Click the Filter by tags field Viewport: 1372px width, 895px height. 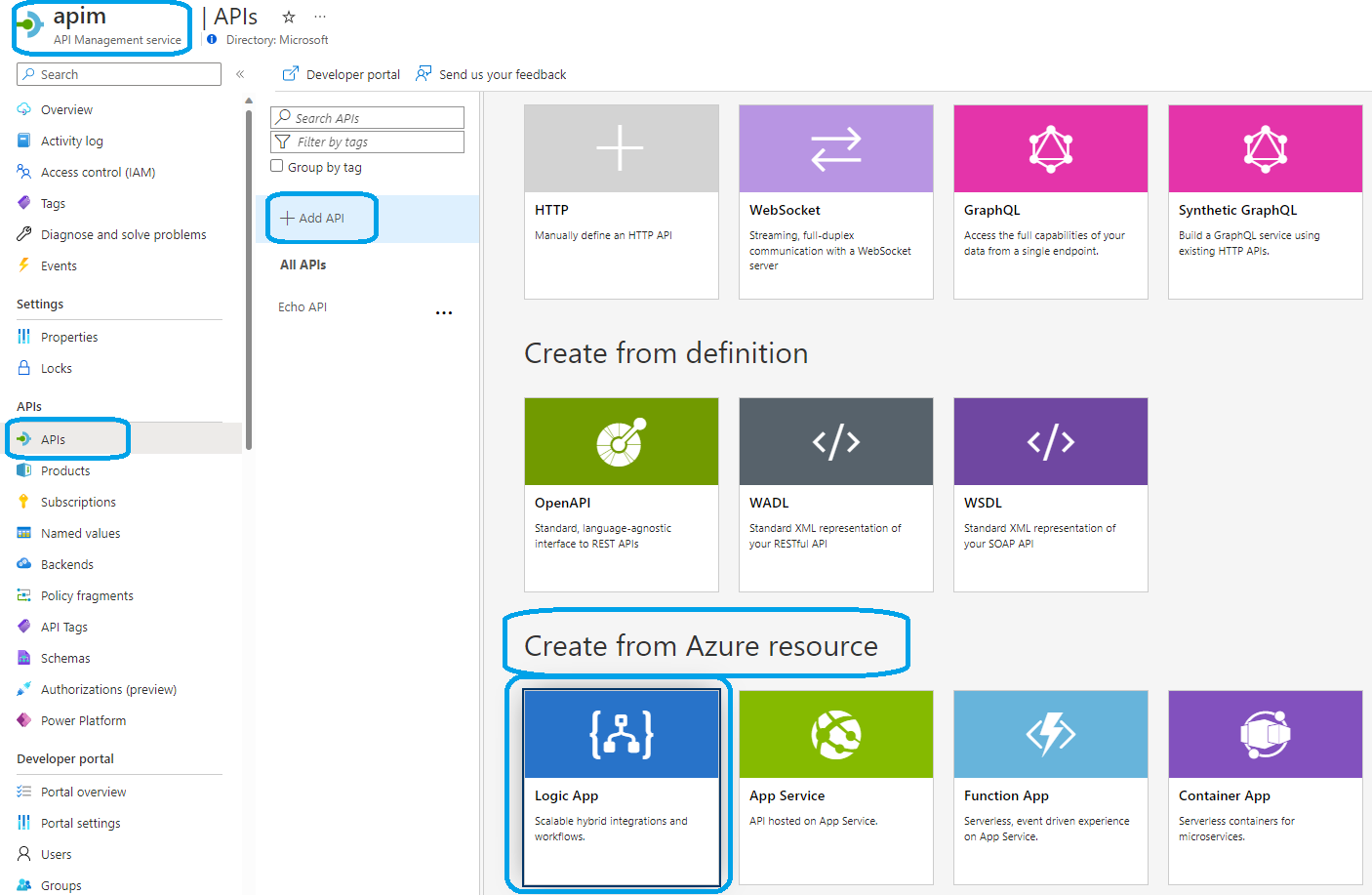point(367,142)
